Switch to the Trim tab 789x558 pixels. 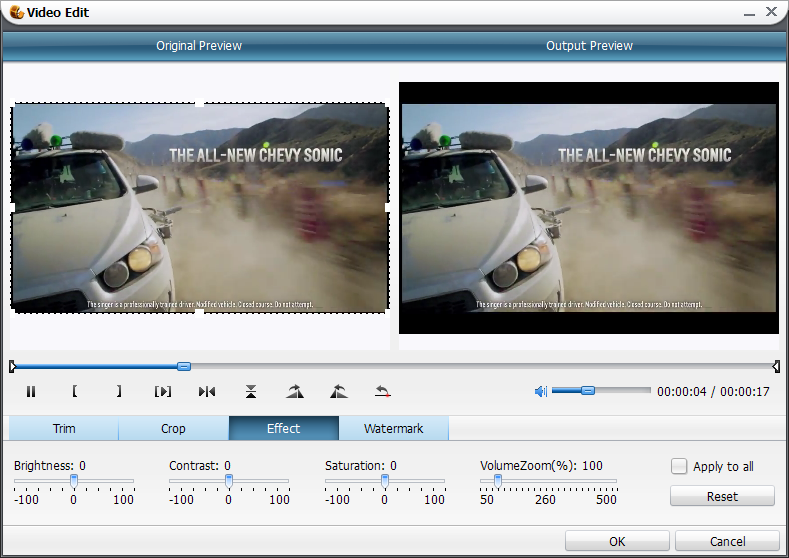point(64,429)
